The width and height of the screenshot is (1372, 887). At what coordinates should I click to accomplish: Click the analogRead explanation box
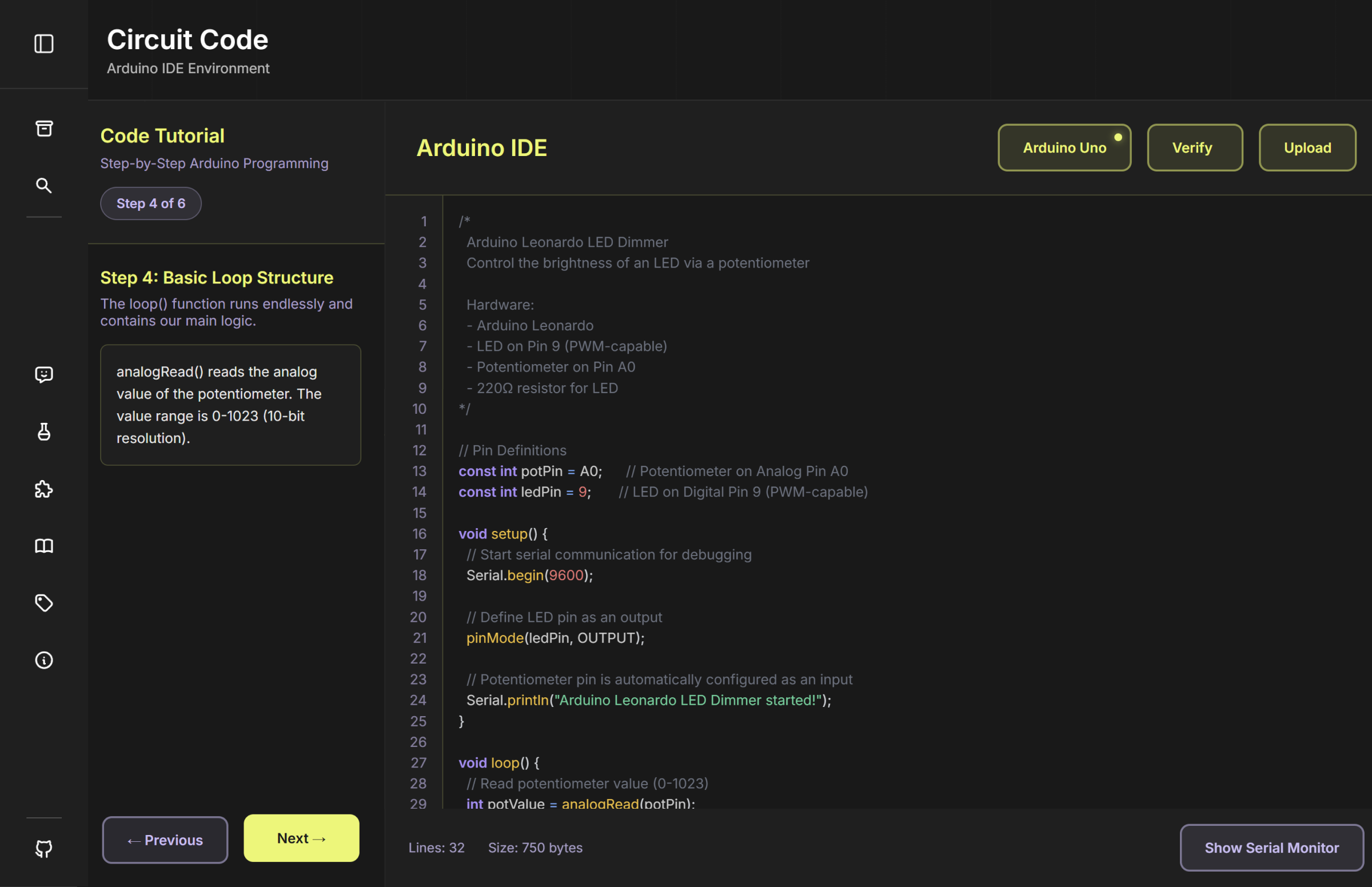(x=230, y=405)
